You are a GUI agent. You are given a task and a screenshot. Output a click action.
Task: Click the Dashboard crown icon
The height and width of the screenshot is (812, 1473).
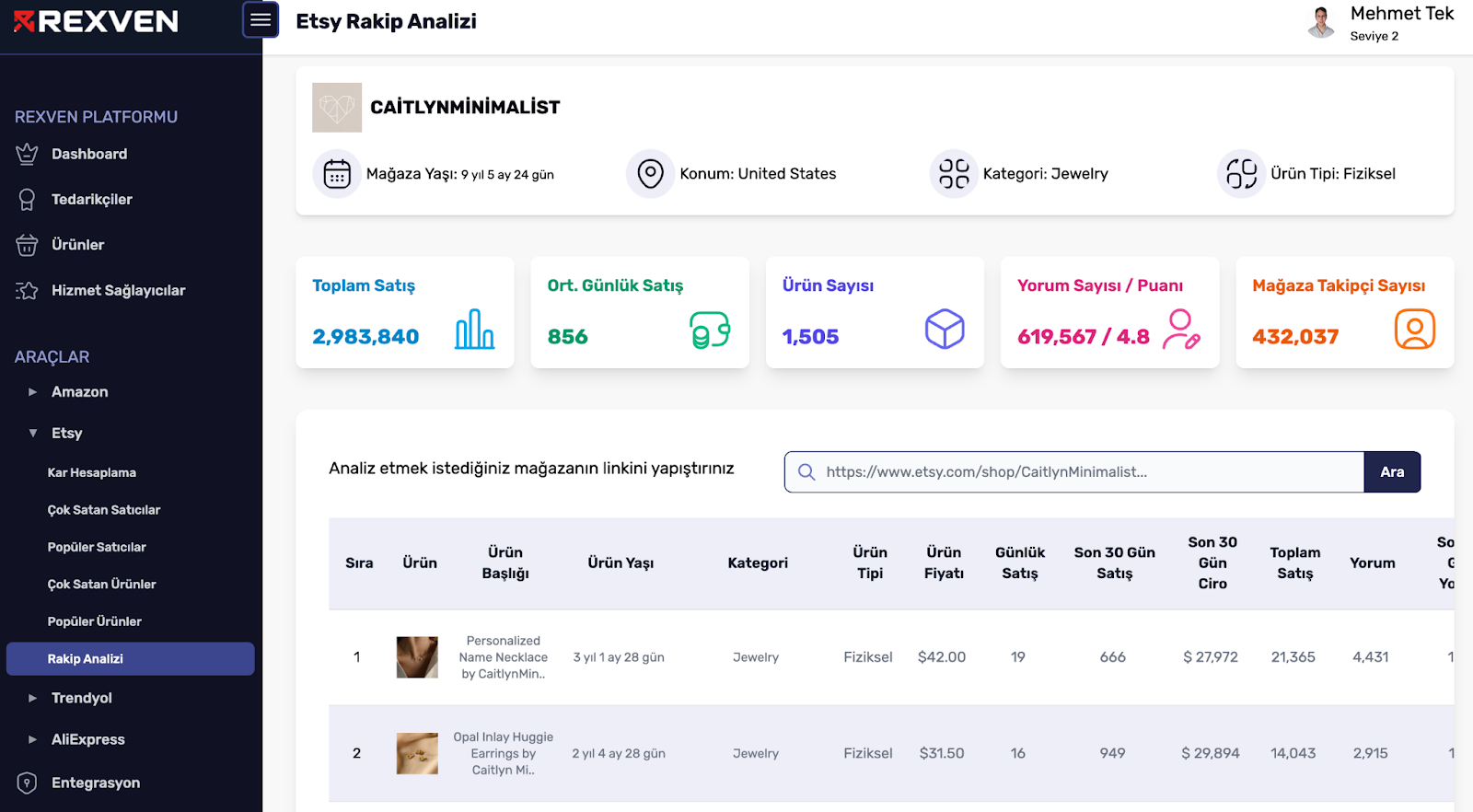pos(27,155)
